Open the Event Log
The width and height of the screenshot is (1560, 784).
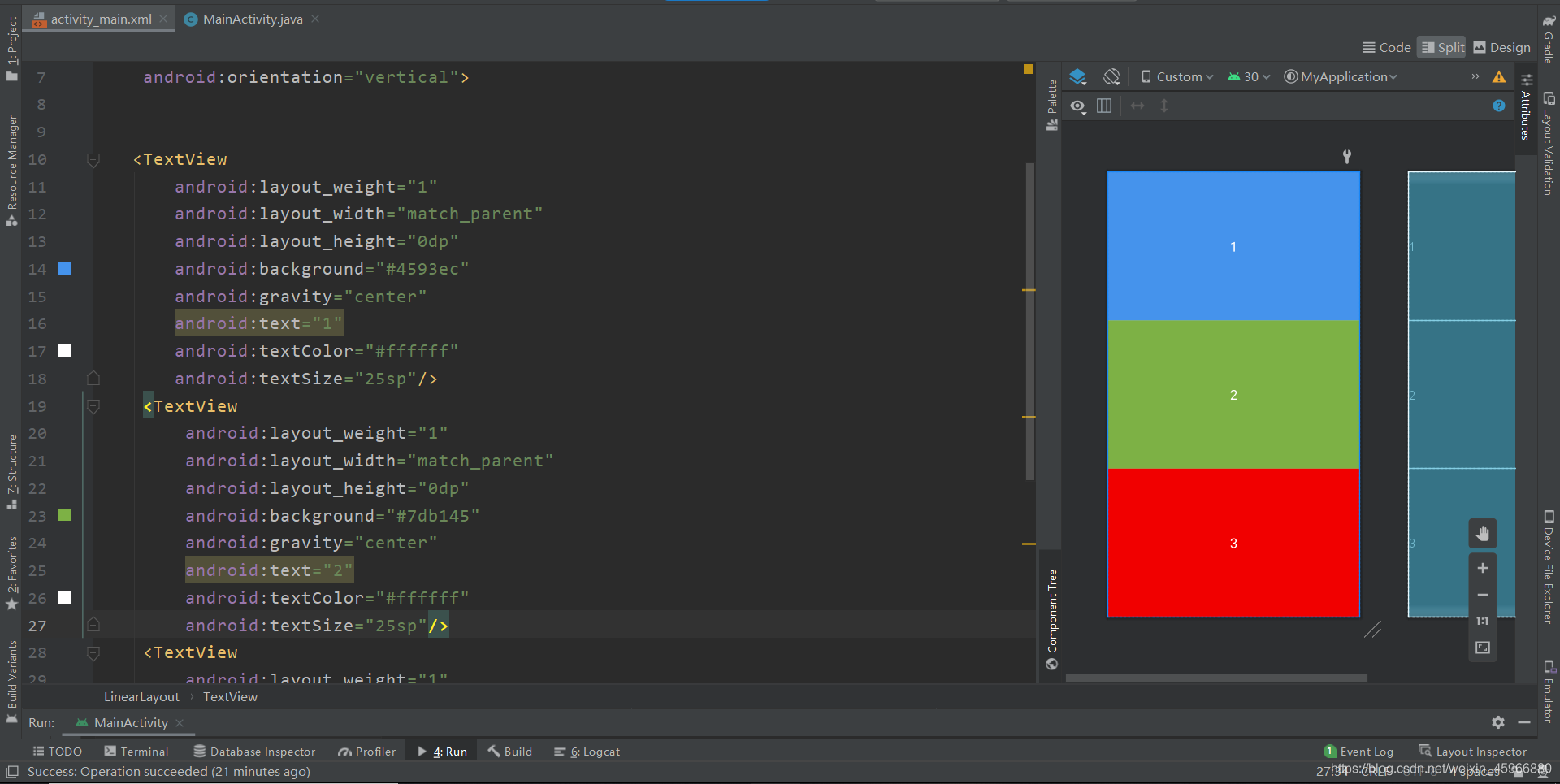[1358, 752]
